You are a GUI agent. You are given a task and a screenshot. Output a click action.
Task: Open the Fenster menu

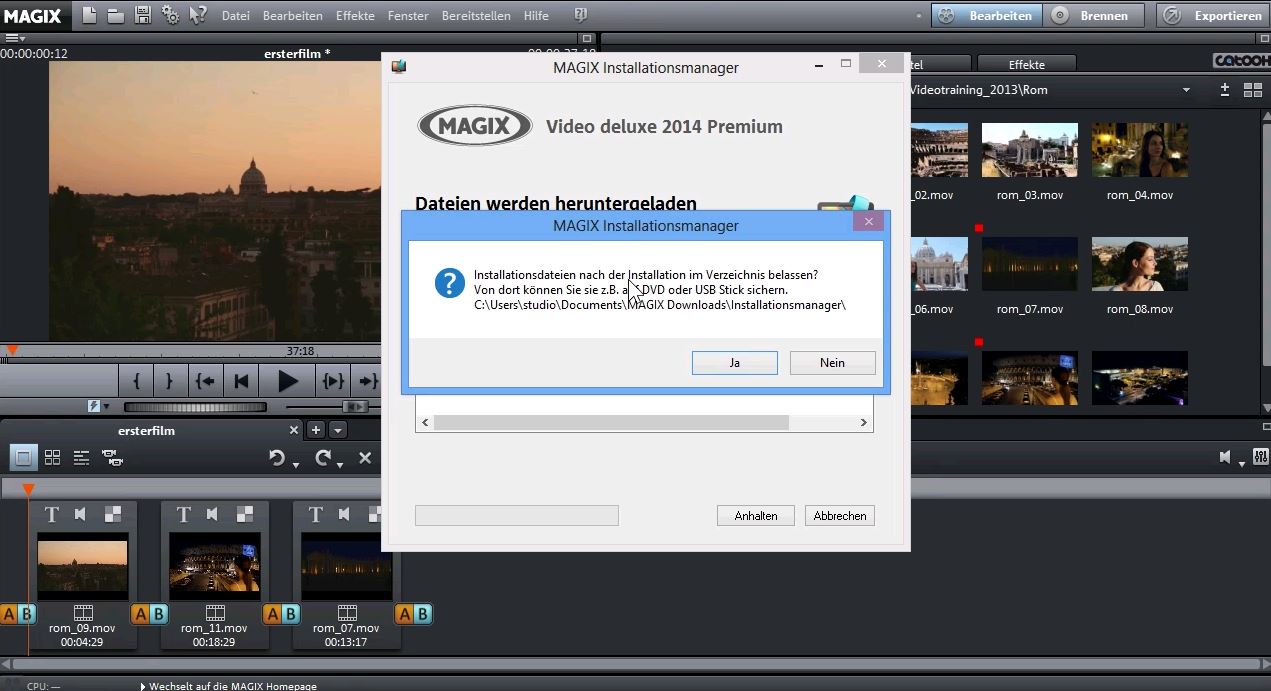point(407,16)
